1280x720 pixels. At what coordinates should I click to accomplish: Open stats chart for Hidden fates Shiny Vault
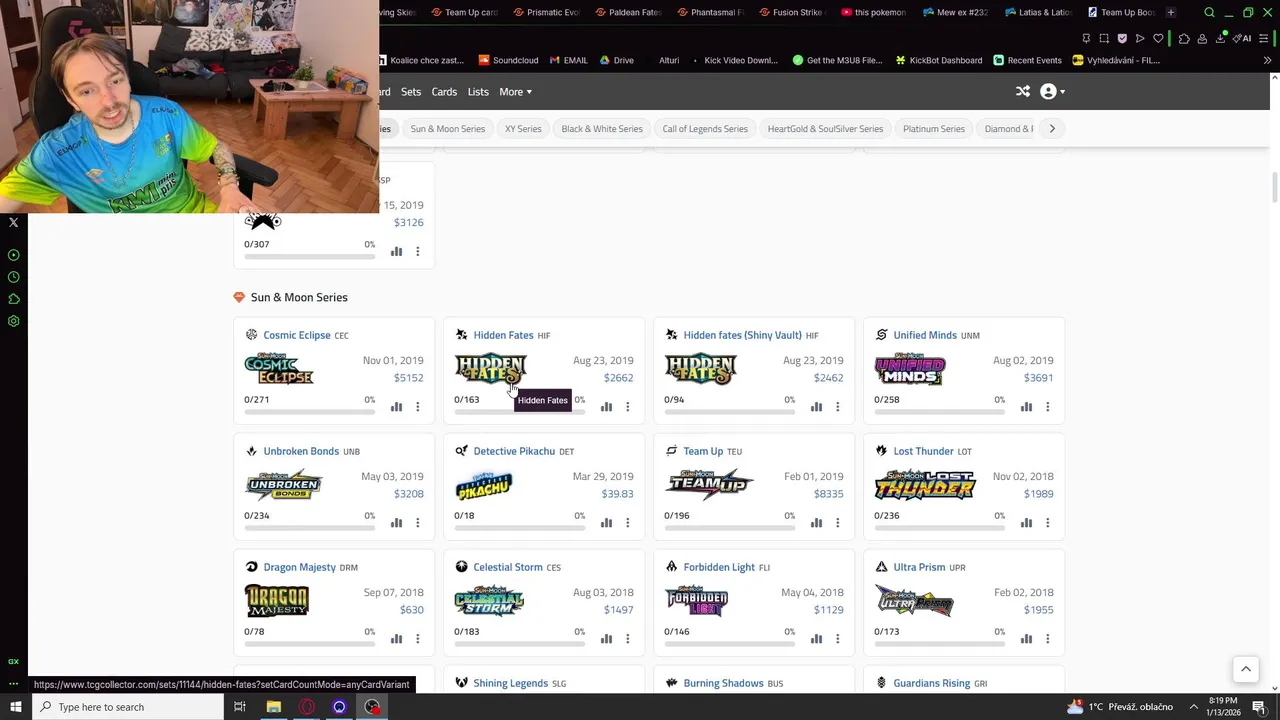coord(816,407)
